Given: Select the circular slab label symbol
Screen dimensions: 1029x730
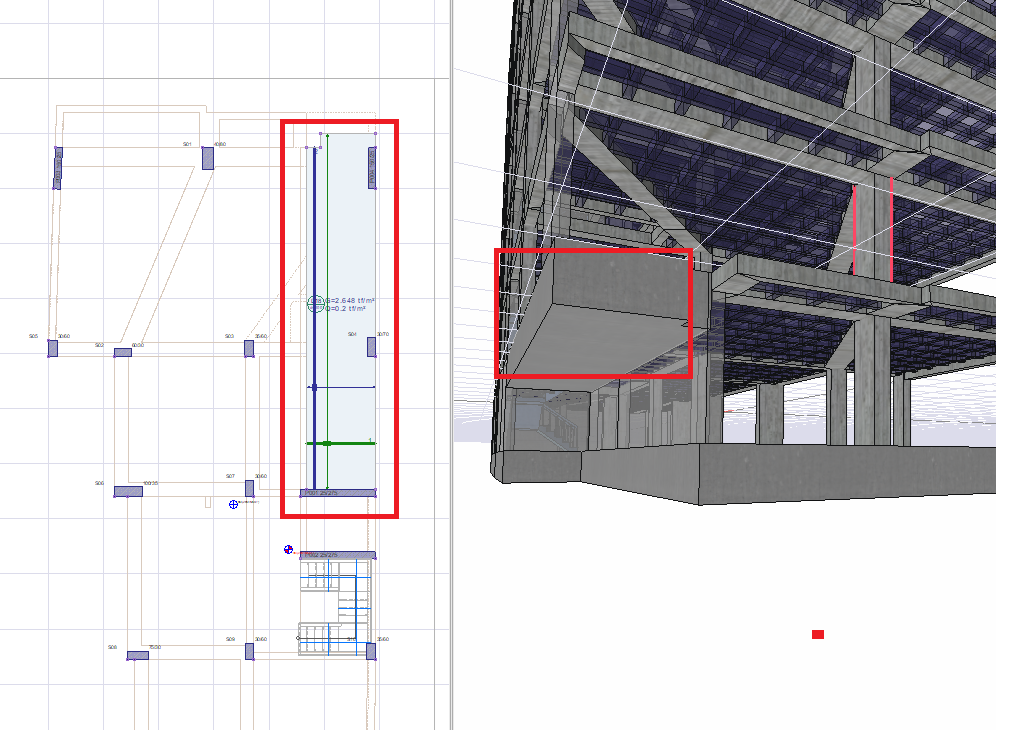Looking at the screenshot, I should pyautogui.click(x=316, y=304).
